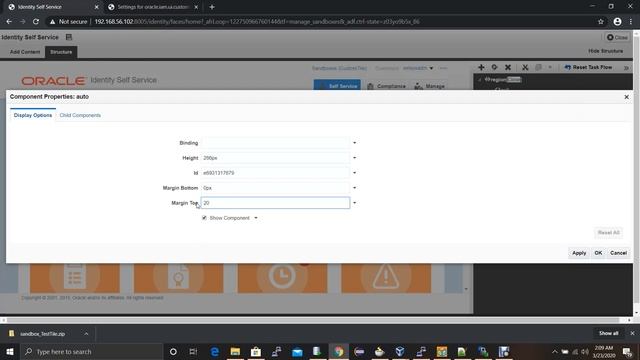Launch Microsoft Edge from the taskbar

[215, 352]
